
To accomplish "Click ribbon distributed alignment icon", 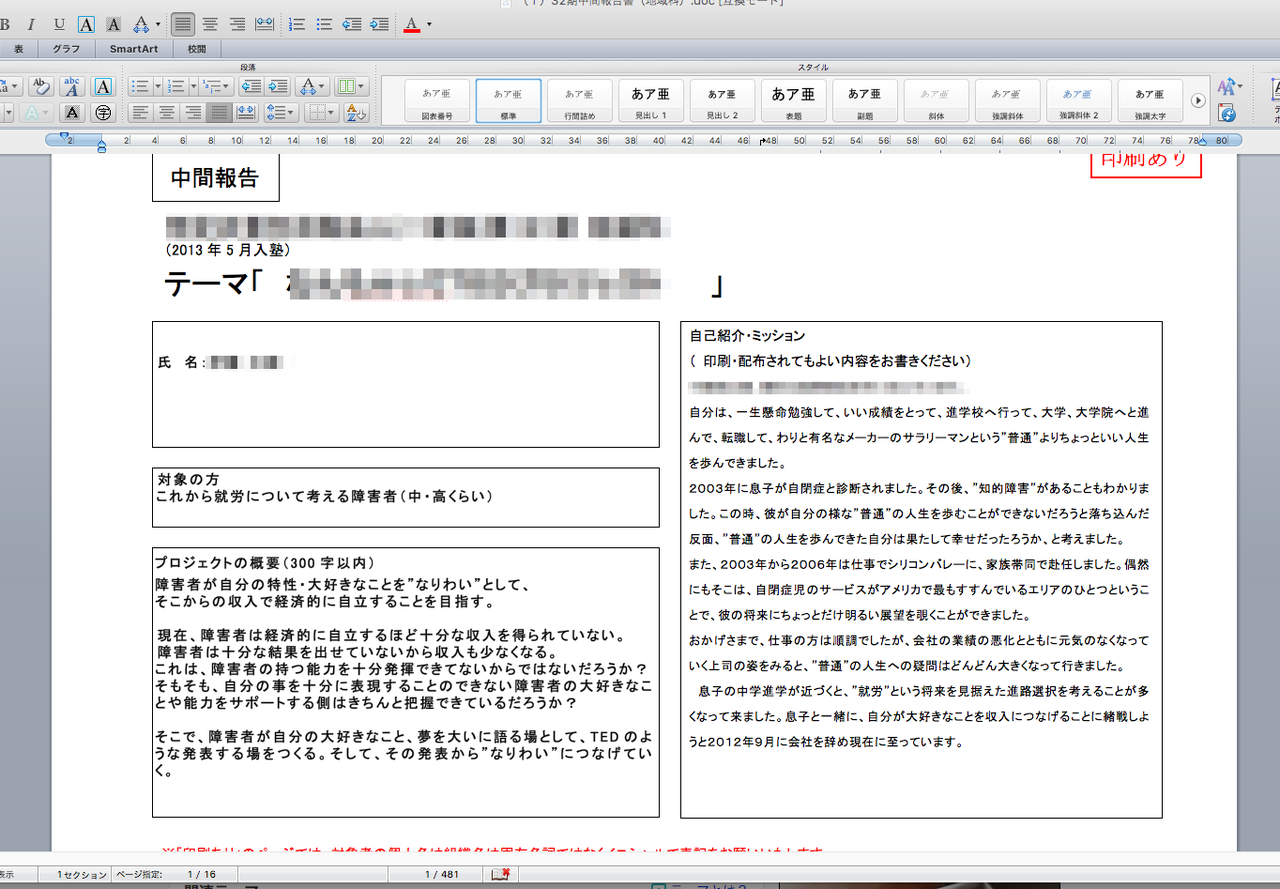I will (245, 113).
